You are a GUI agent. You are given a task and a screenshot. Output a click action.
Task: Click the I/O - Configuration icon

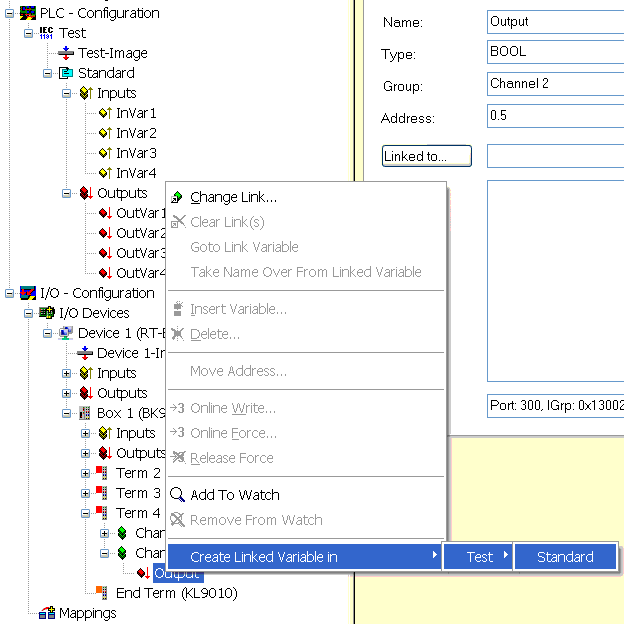[x=27, y=293]
